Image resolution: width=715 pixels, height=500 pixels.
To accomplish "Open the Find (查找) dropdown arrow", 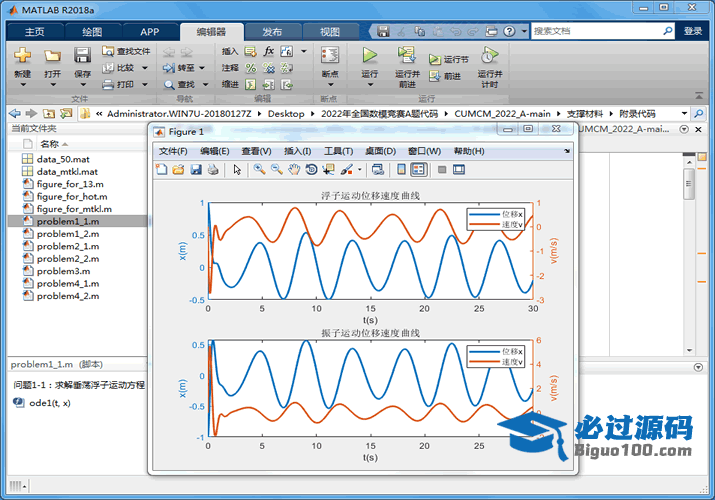I will [x=205, y=84].
